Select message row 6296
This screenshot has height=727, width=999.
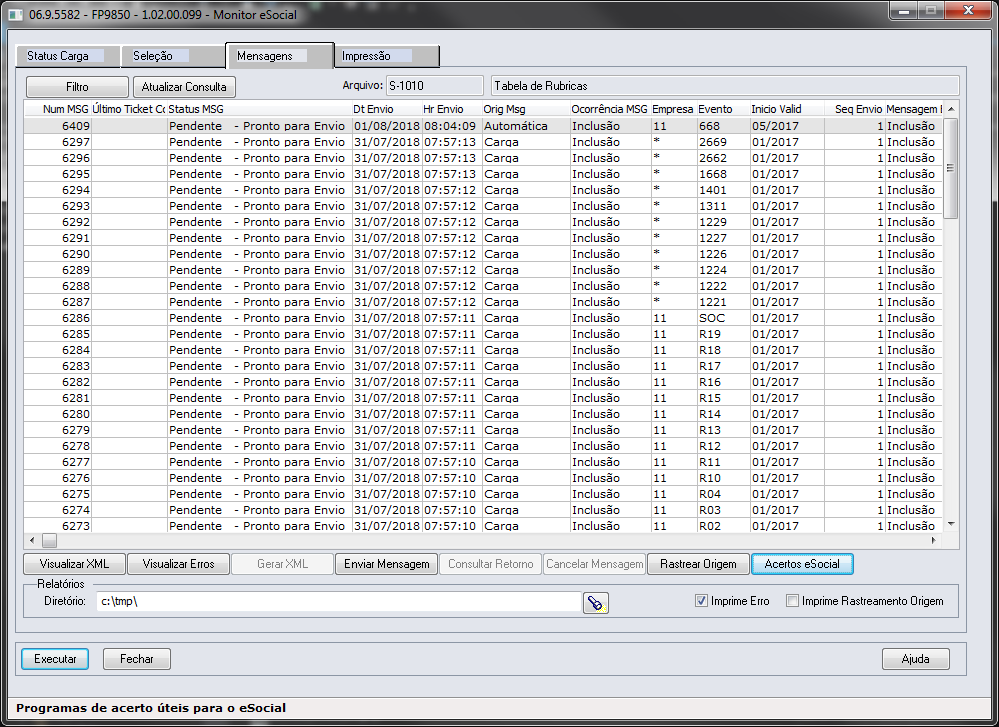(x=483, y=158)
